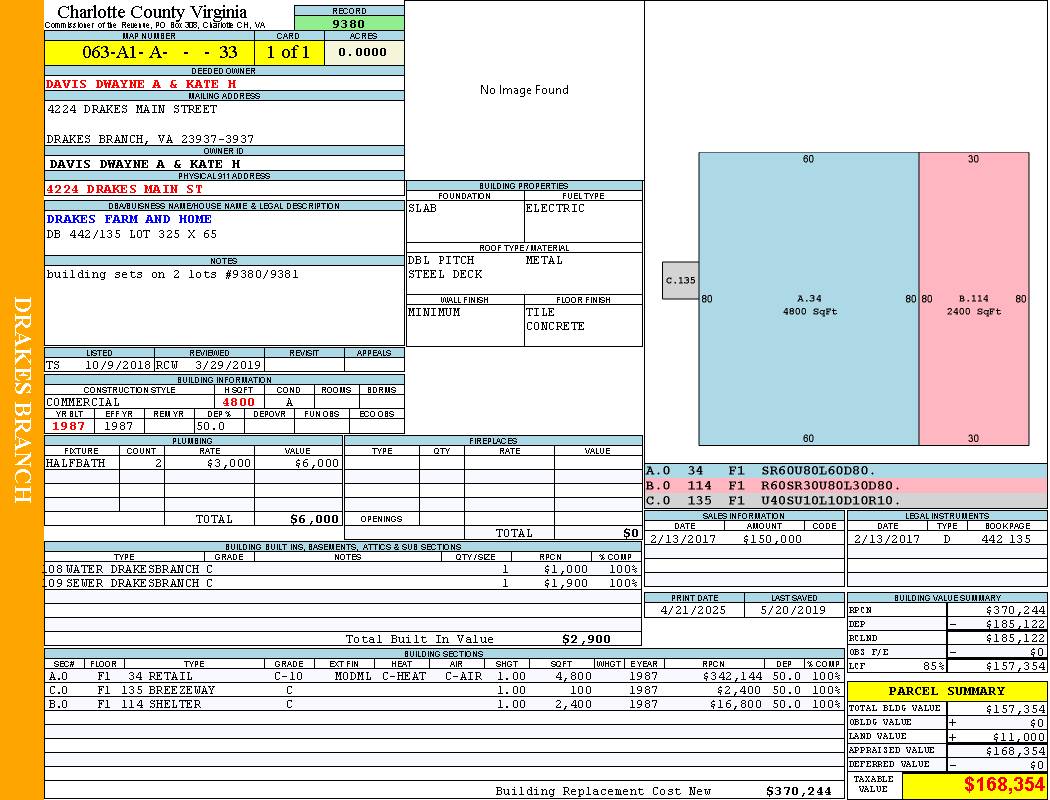
Task: Click the orange Drakes Branch sidebar
Action: [22, 400]
